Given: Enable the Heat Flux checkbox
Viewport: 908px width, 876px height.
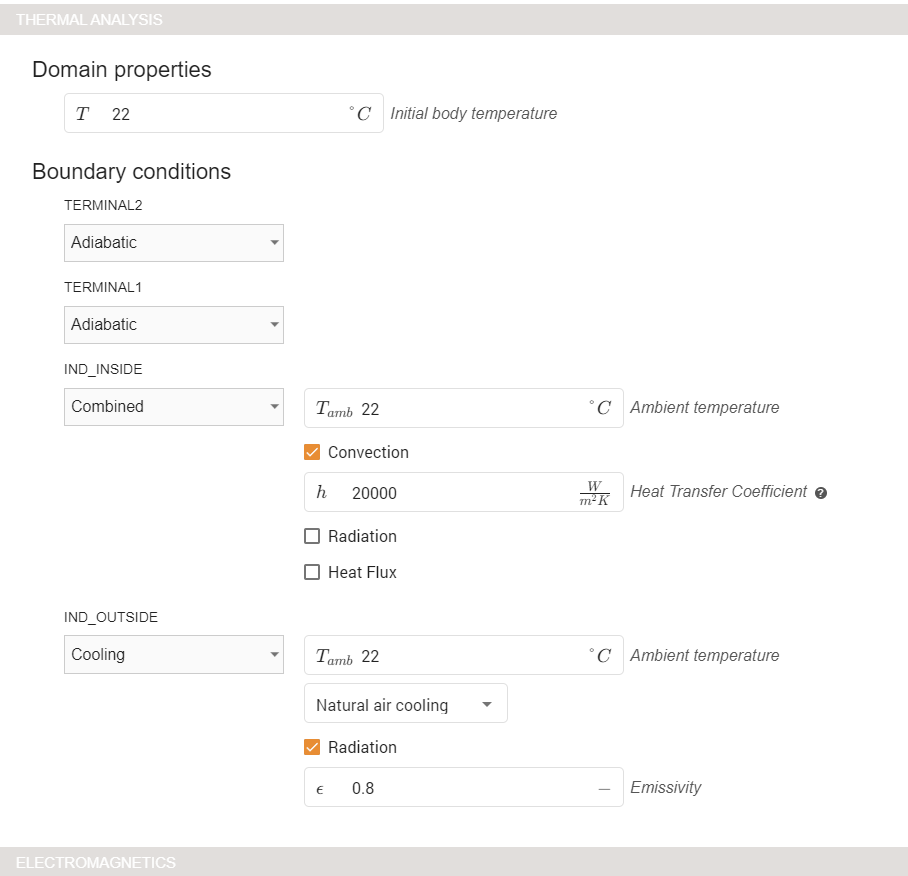Looking at the screenshot, I should 312,573.
